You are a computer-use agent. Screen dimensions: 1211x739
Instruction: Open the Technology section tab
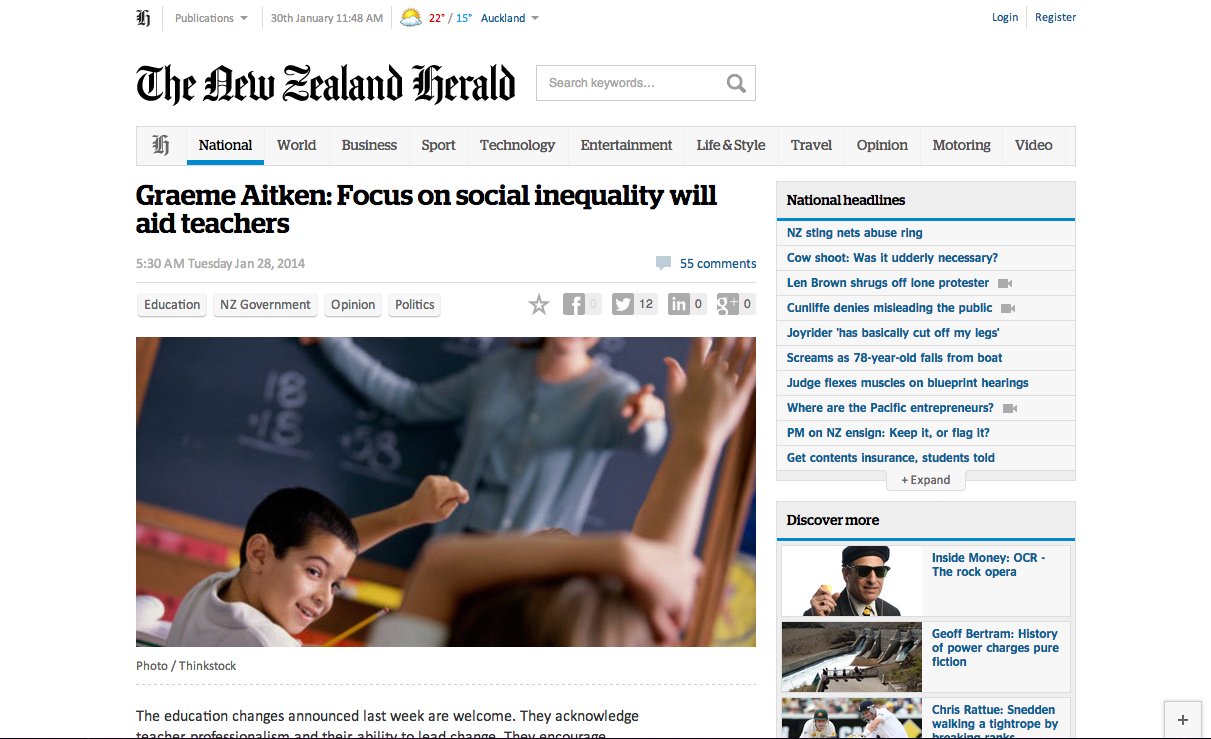(x=517, y=145)
